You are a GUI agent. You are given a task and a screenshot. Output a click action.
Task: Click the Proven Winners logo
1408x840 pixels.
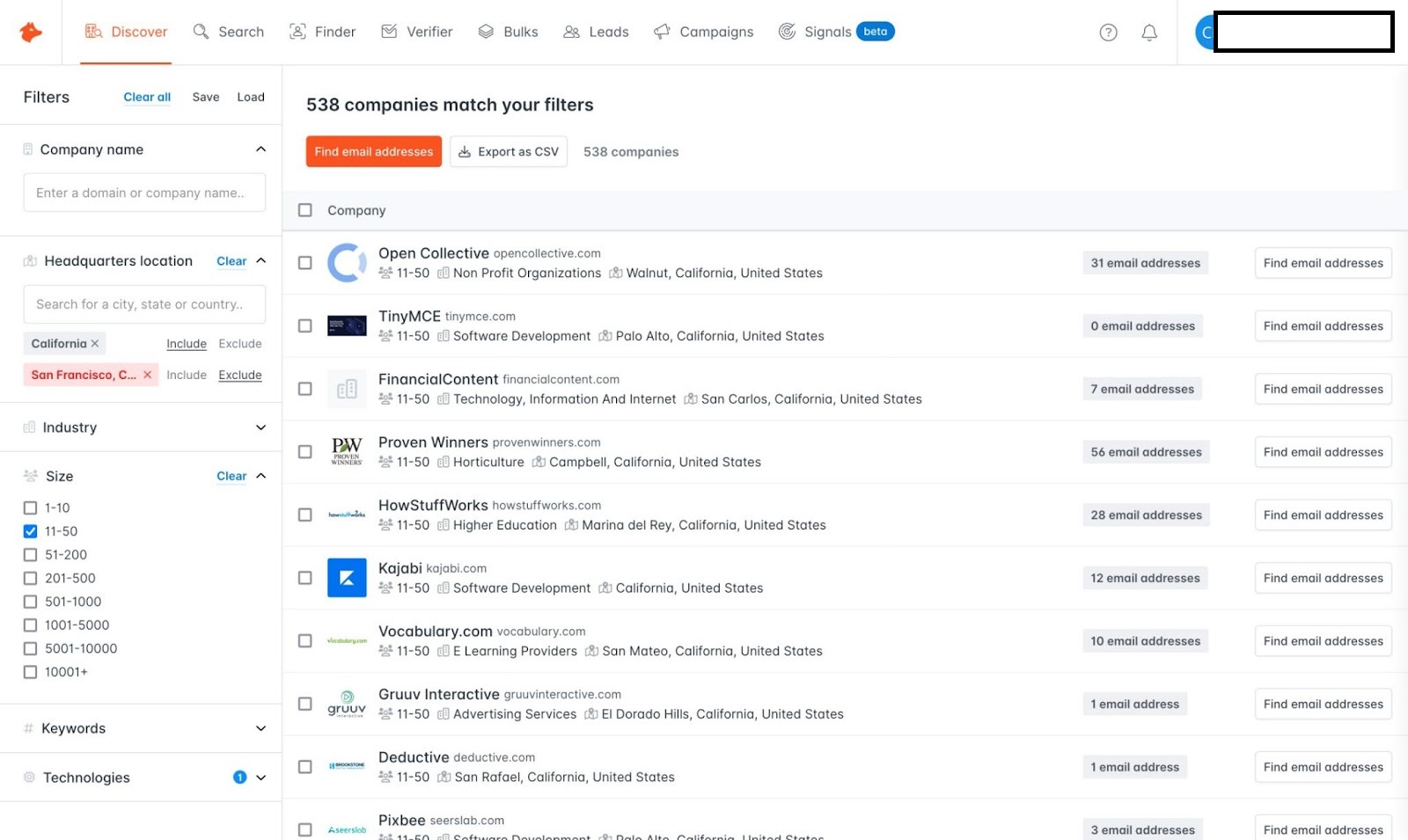pyautogui.click(x=347, y=451)
